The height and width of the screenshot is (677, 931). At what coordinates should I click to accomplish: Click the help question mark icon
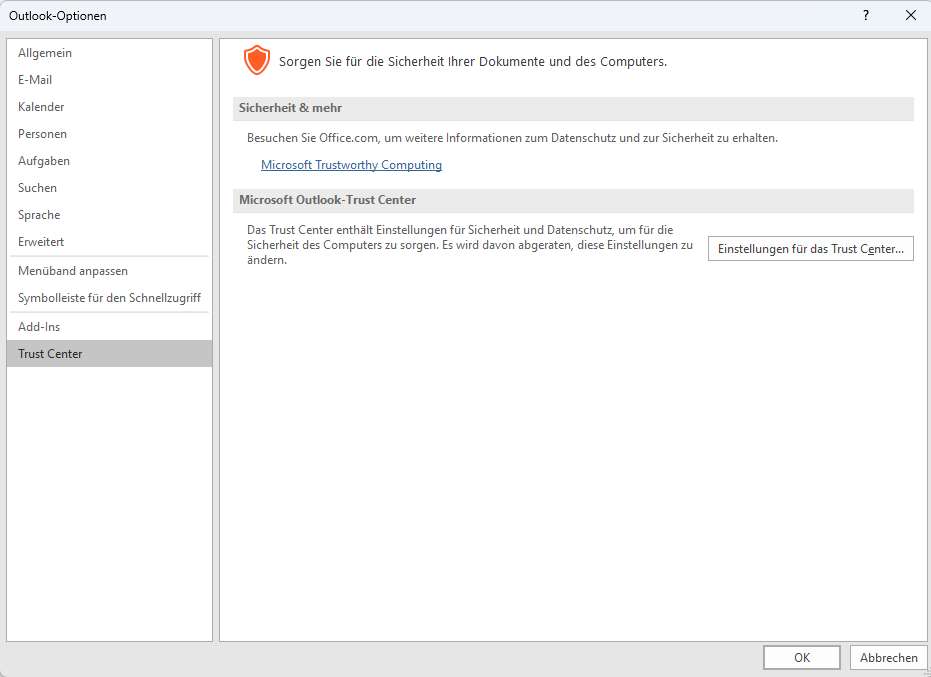pyautogui.click(x=866, y=15)
